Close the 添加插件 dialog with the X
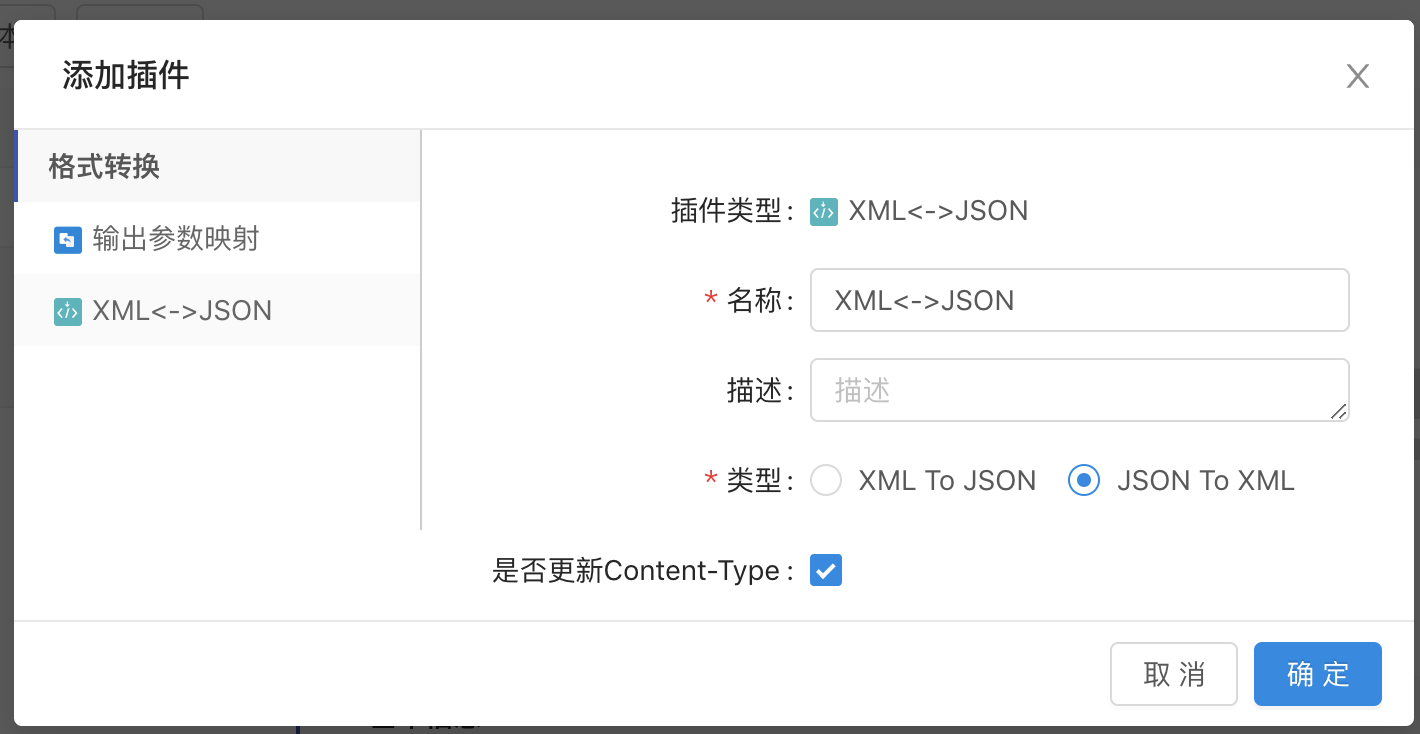This screenshot has width=1420, height=734. pyautogui.click(x=1357, y=76)
